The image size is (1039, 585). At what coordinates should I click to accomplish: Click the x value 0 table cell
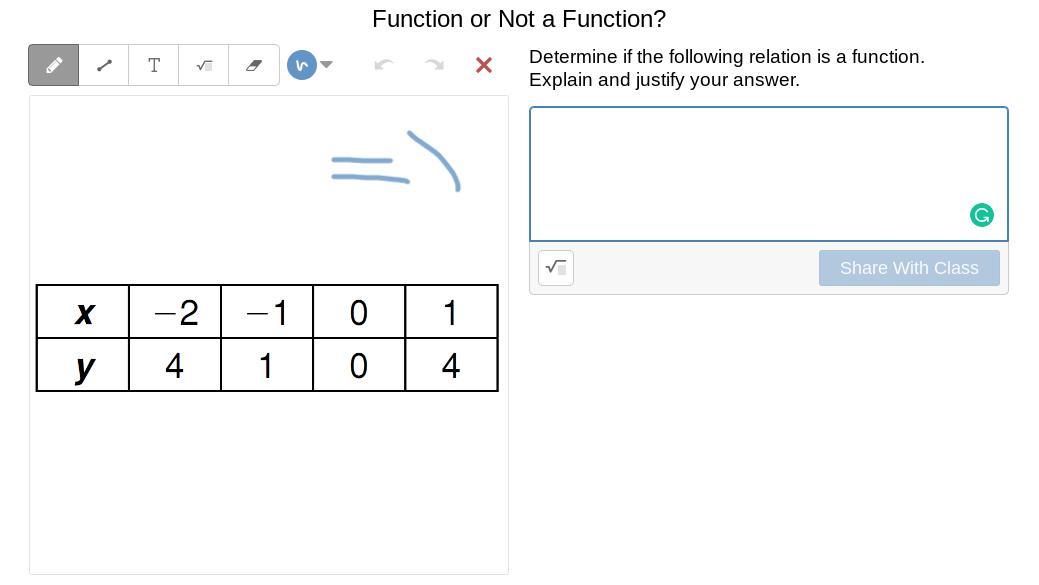click(359, 312)
